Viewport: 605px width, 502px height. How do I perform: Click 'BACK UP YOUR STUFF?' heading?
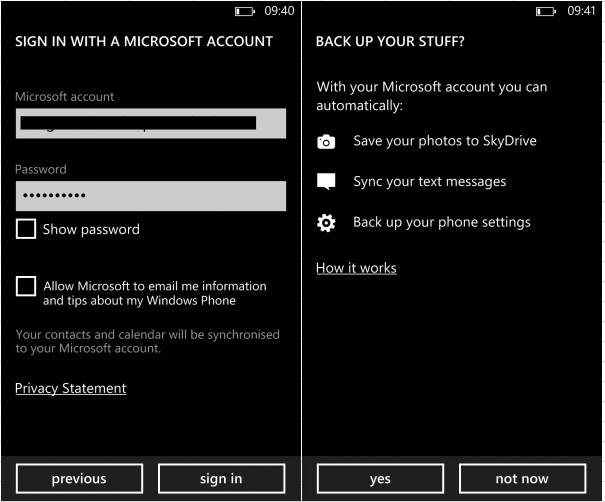[x=390, y=41]
